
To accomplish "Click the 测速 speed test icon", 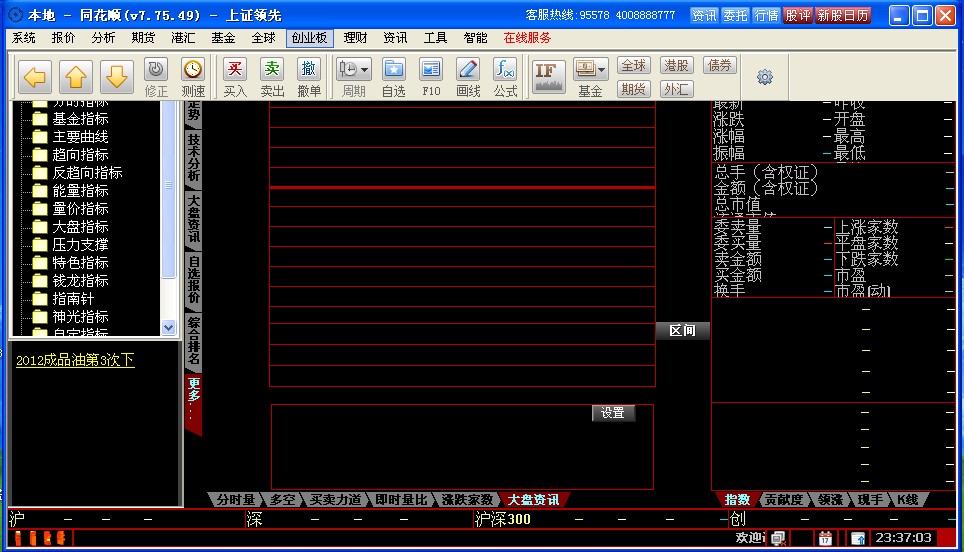I will tap(193, 70).
